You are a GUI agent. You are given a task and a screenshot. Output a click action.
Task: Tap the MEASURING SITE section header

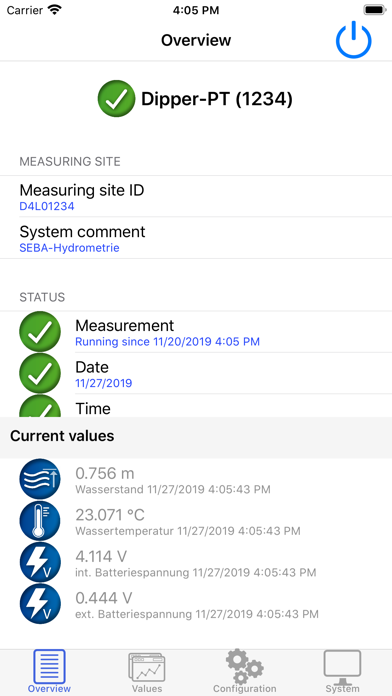click(x=70, y=162)
